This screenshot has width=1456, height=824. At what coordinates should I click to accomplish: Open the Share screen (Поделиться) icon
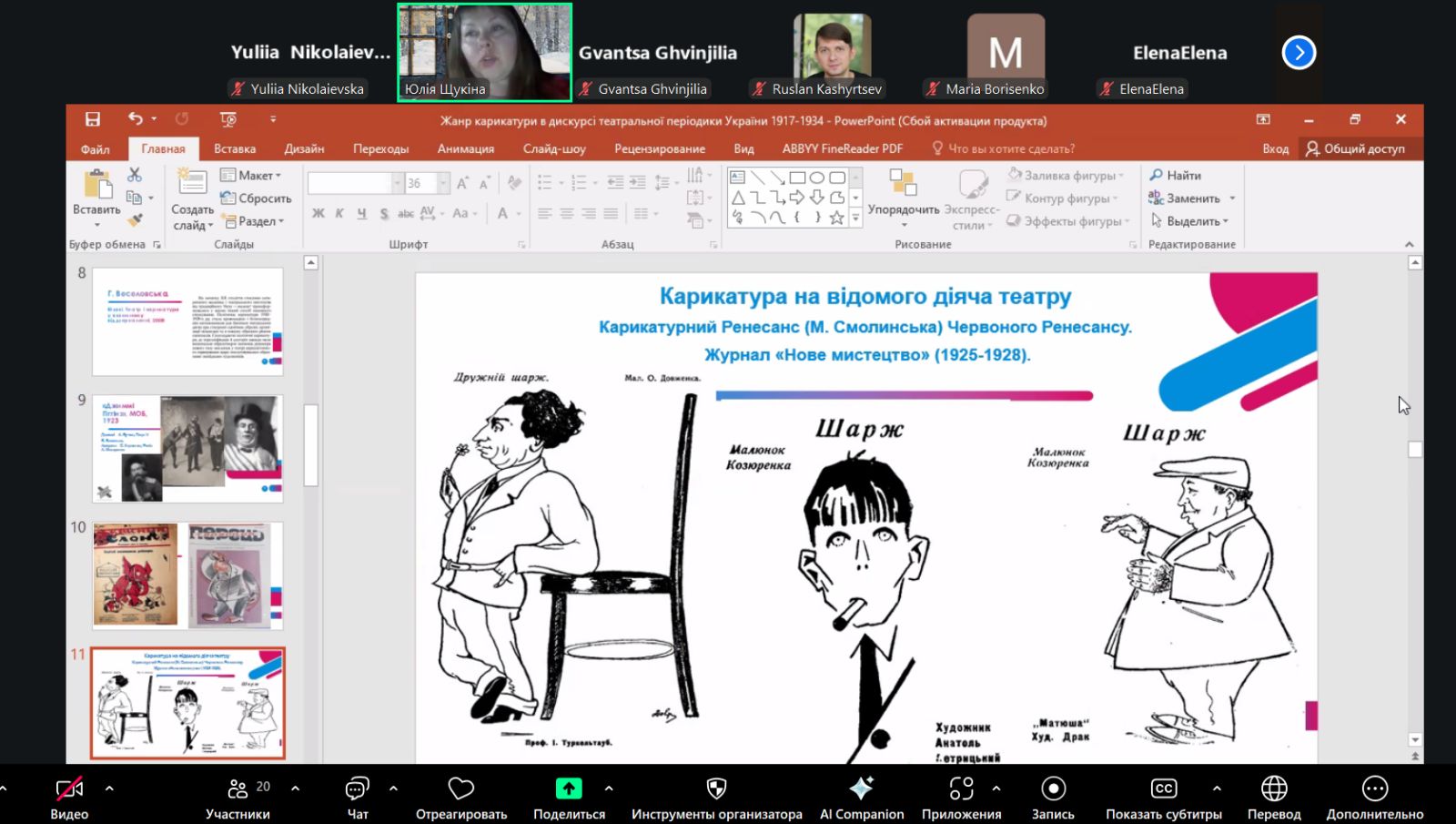[569, 788]
